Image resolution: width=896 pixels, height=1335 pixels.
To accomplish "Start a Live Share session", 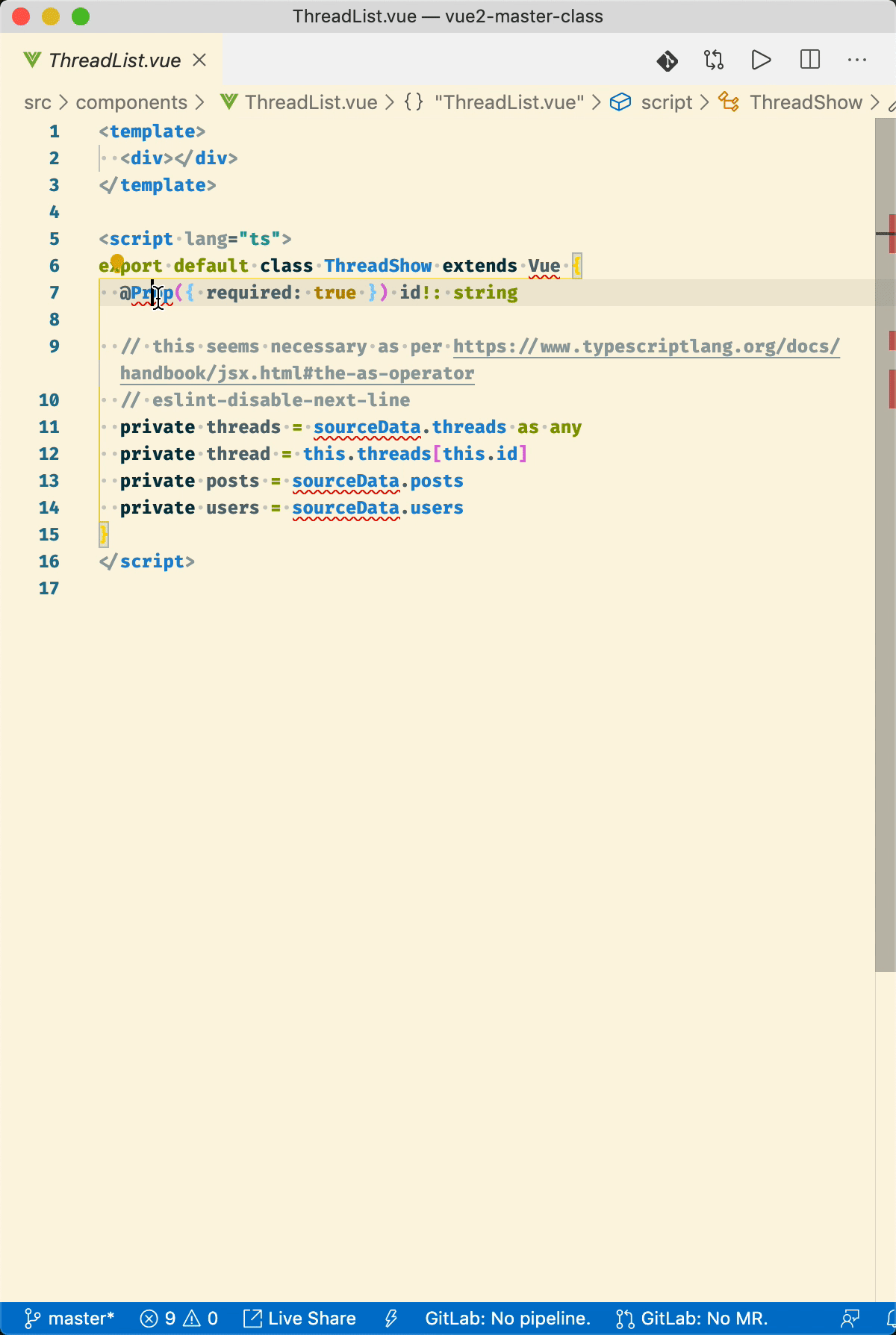I will click(300, 1319).
